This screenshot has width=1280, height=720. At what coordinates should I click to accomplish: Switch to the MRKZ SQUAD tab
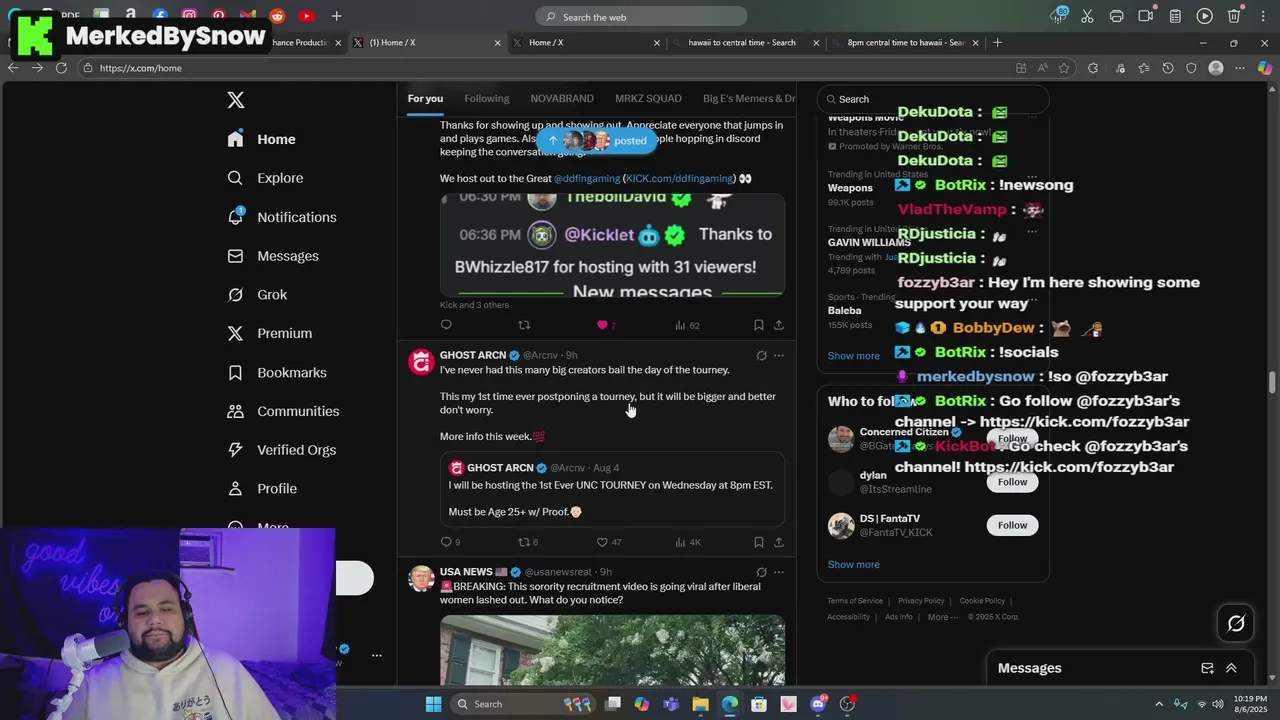tap(648, 98)
